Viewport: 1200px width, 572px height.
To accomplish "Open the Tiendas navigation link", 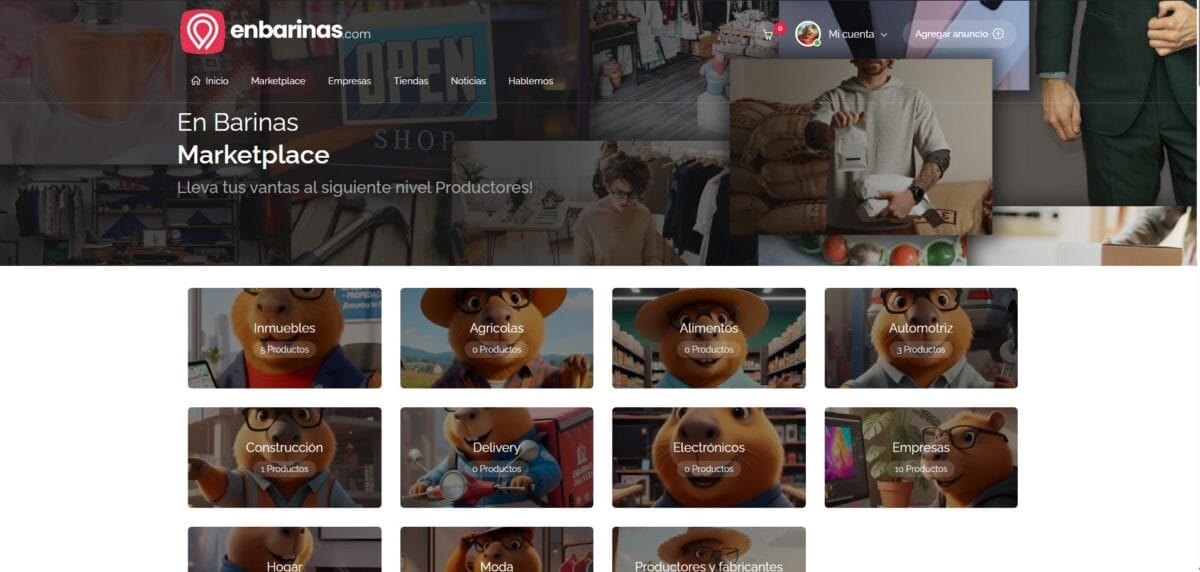I will 411,81.
